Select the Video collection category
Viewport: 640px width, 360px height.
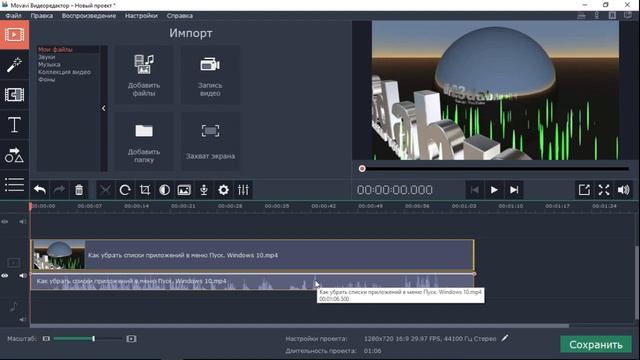point(64,72)
